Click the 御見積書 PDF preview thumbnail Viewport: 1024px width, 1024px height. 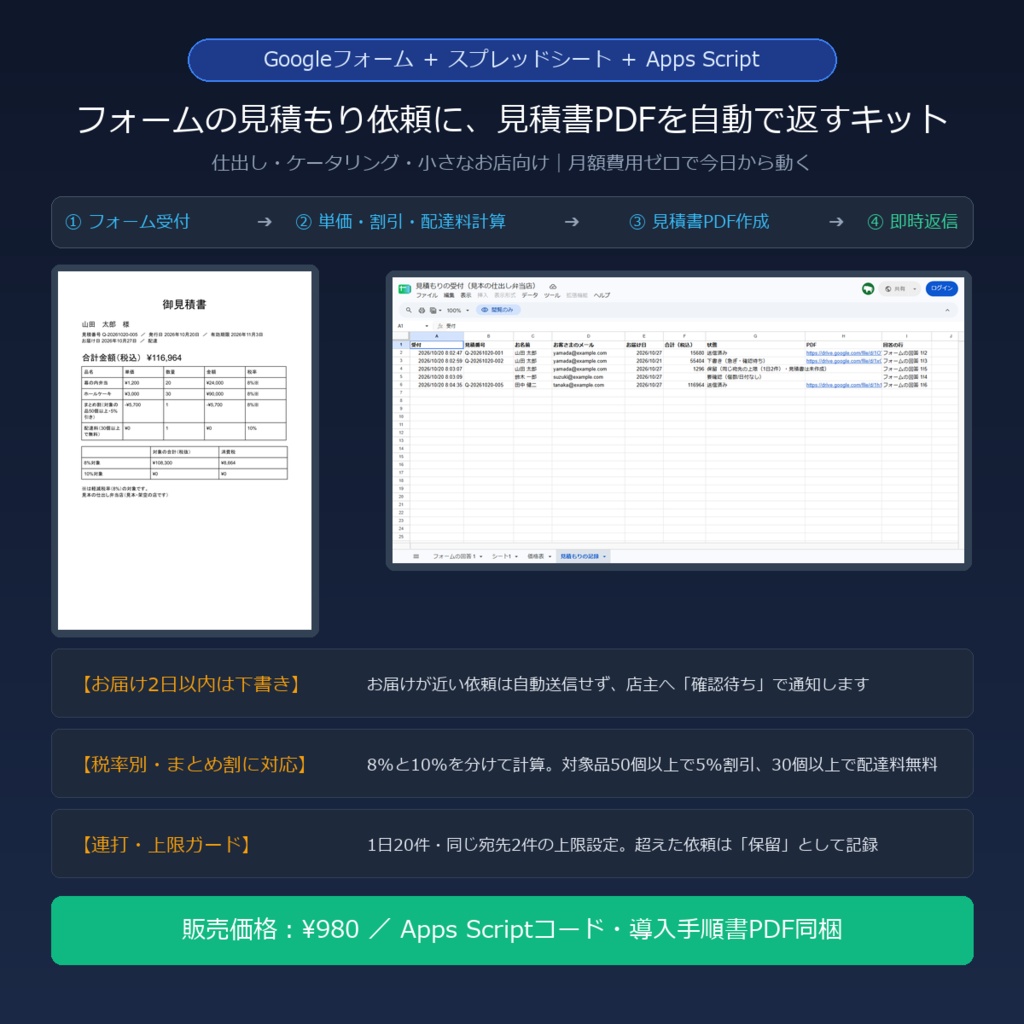(x=185, y=451)
